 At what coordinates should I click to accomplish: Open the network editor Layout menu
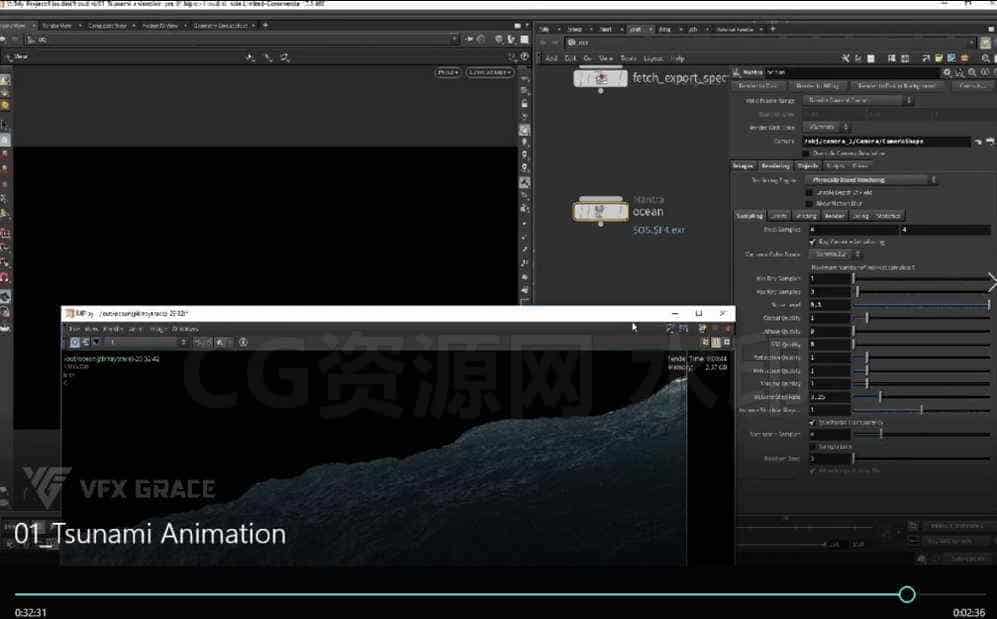click(x=653, y=58)
